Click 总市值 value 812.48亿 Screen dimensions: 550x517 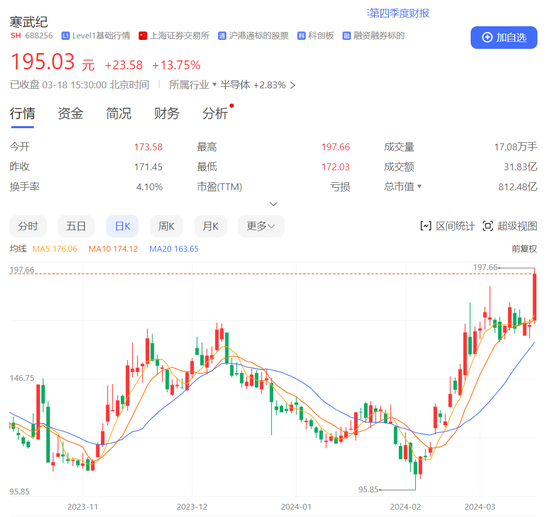518,187
